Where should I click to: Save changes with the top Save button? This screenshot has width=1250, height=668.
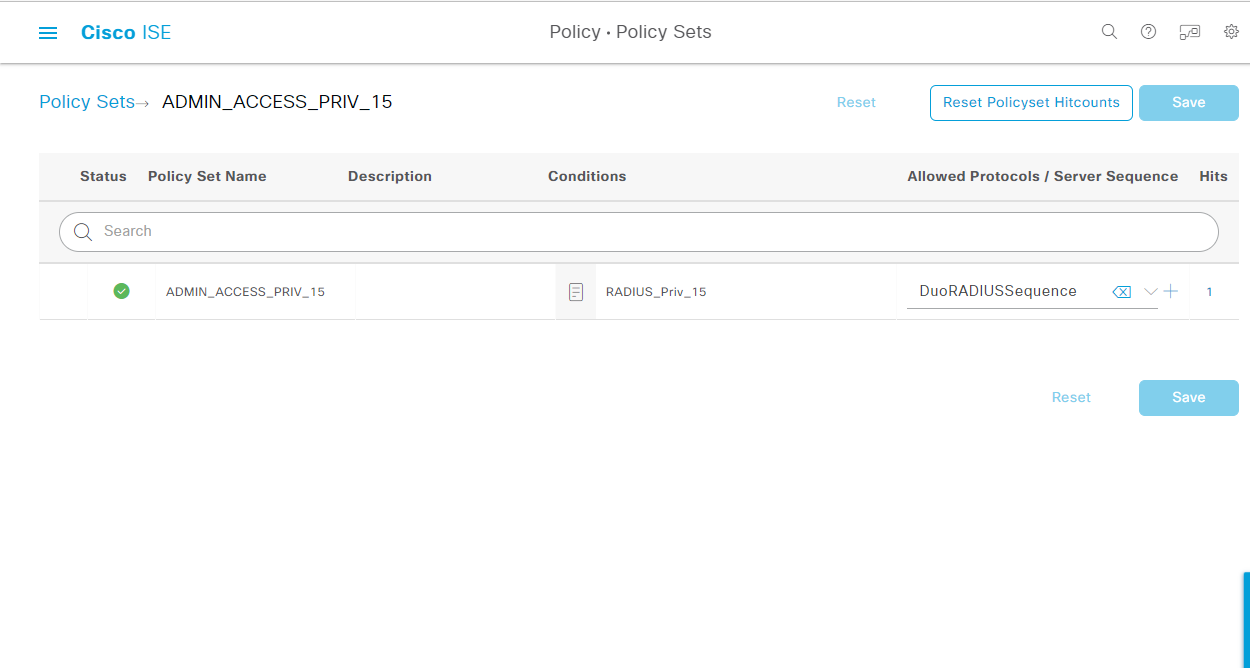coord(1188,102)
